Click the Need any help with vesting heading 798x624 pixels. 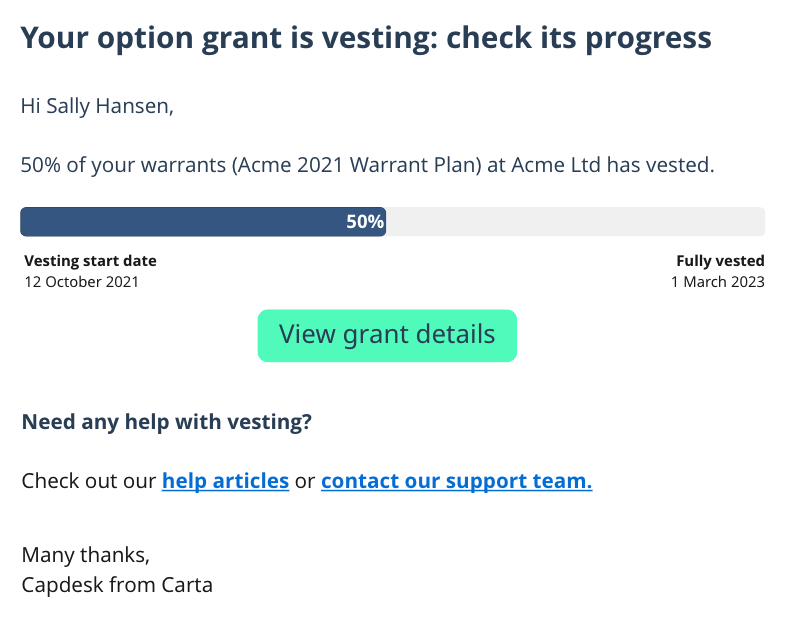[x=166, y=422]
